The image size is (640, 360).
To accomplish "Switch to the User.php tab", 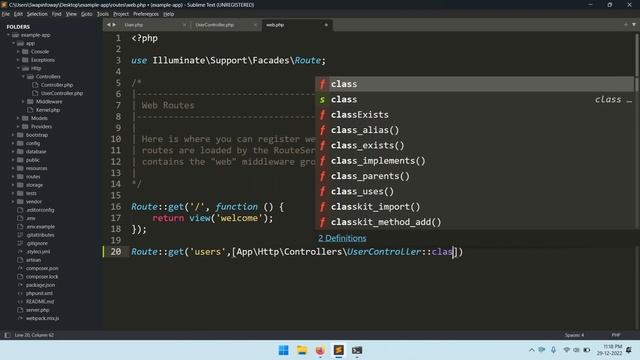I will click(x=134, y=25).
